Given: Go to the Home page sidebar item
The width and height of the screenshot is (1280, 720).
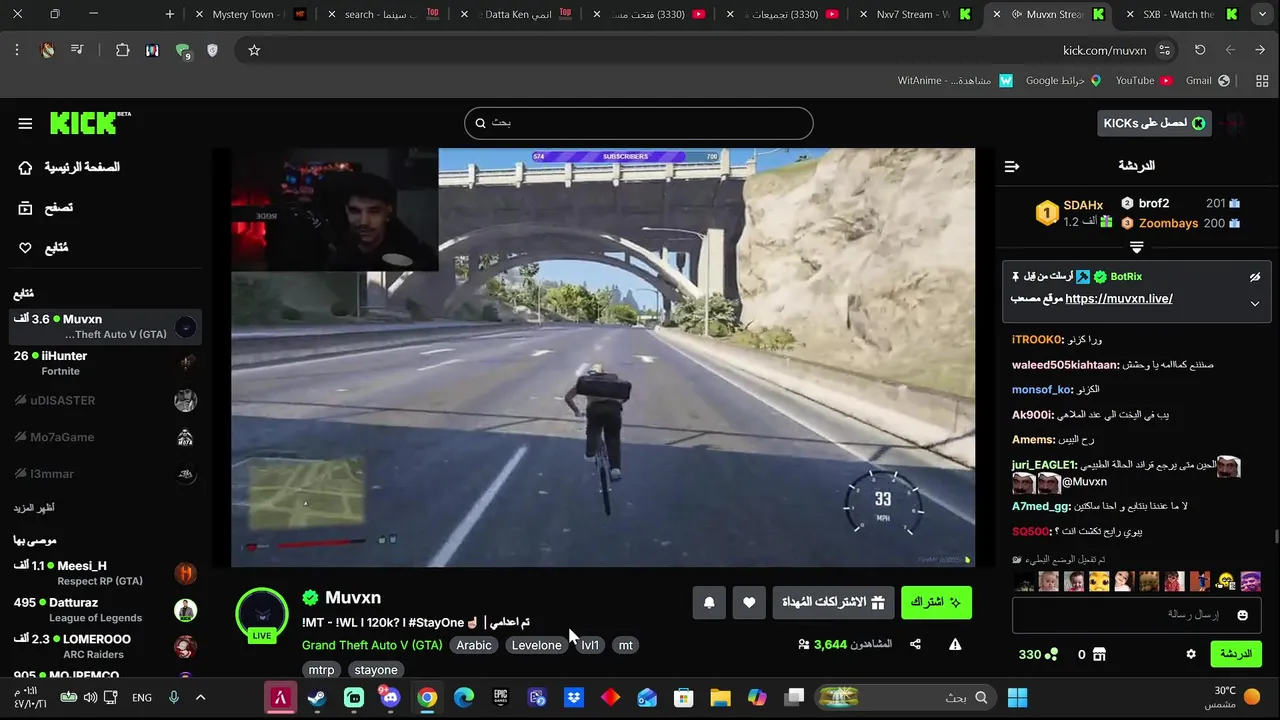Looking at the screenshot, I should coord(70,167).
